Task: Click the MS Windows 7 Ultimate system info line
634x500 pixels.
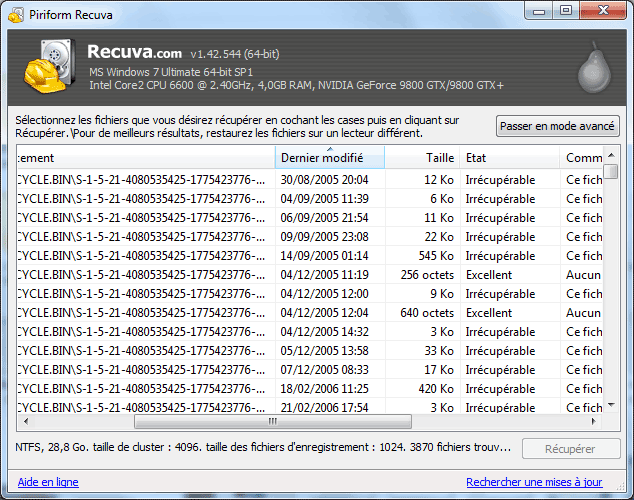Action: point(171,72)
